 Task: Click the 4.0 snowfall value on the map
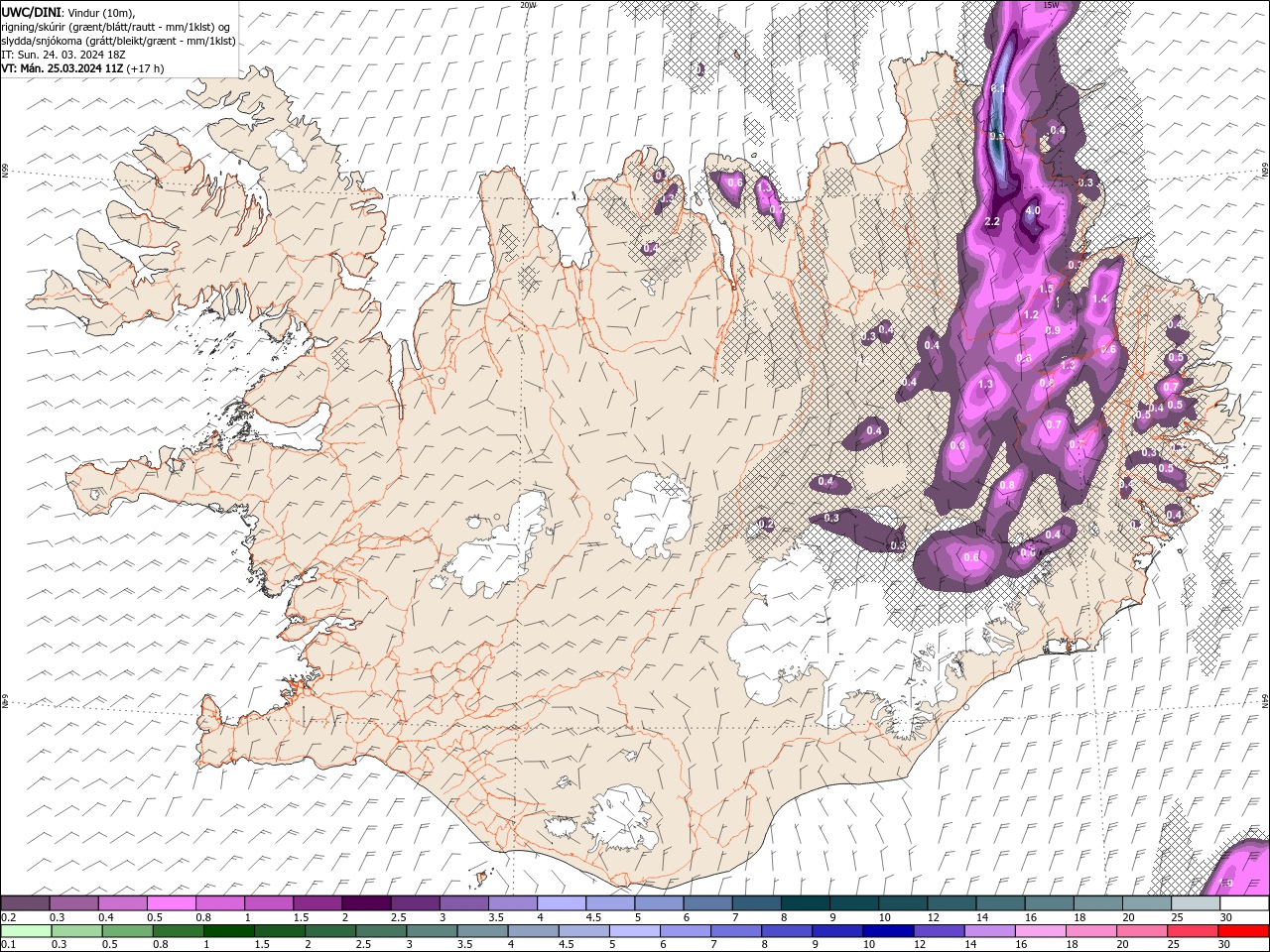(1033, 210)
